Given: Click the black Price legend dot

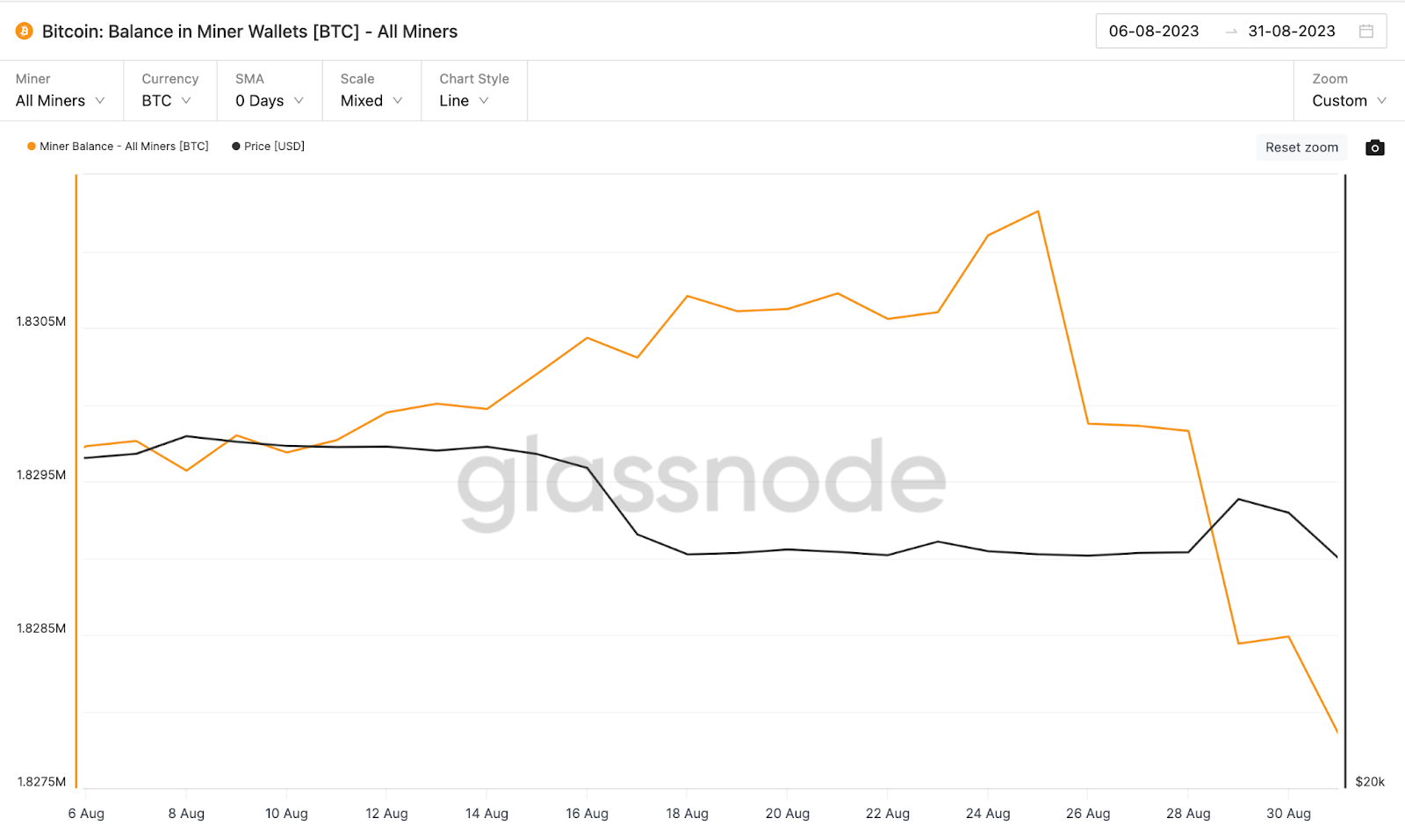Looking at the screenshot, I should [235, 147].
